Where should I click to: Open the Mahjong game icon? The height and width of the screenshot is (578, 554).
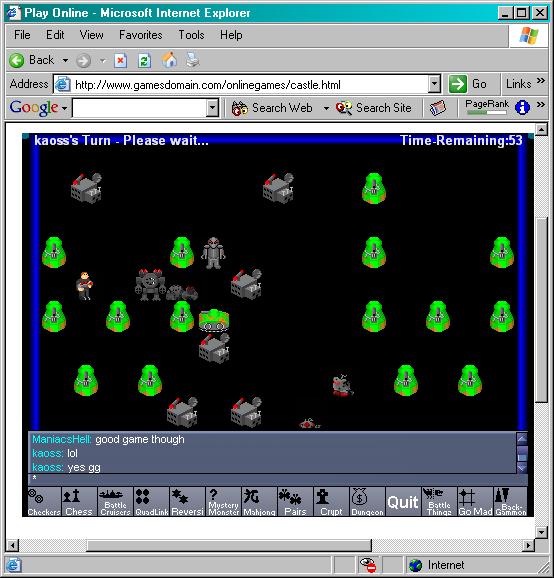[259, 501]
